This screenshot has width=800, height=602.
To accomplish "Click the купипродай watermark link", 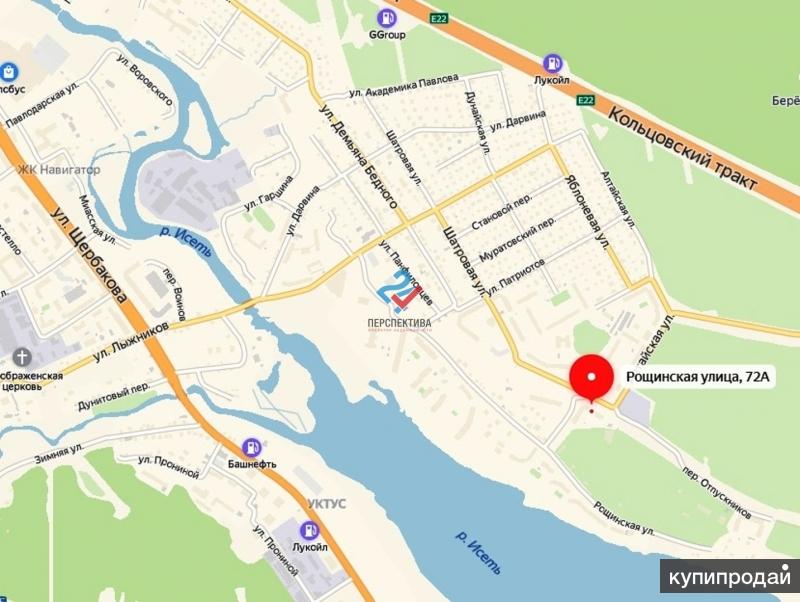I will coord(730,576).
